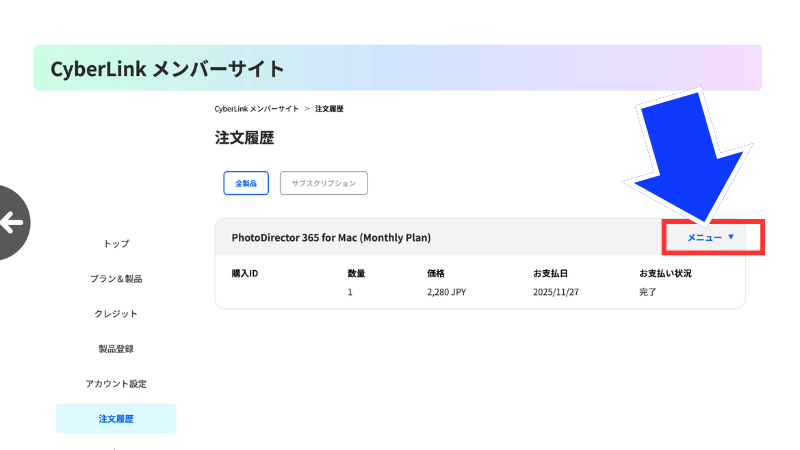
Task: Click the payment date 2025/11/27
Action: (x=556, y=292)
